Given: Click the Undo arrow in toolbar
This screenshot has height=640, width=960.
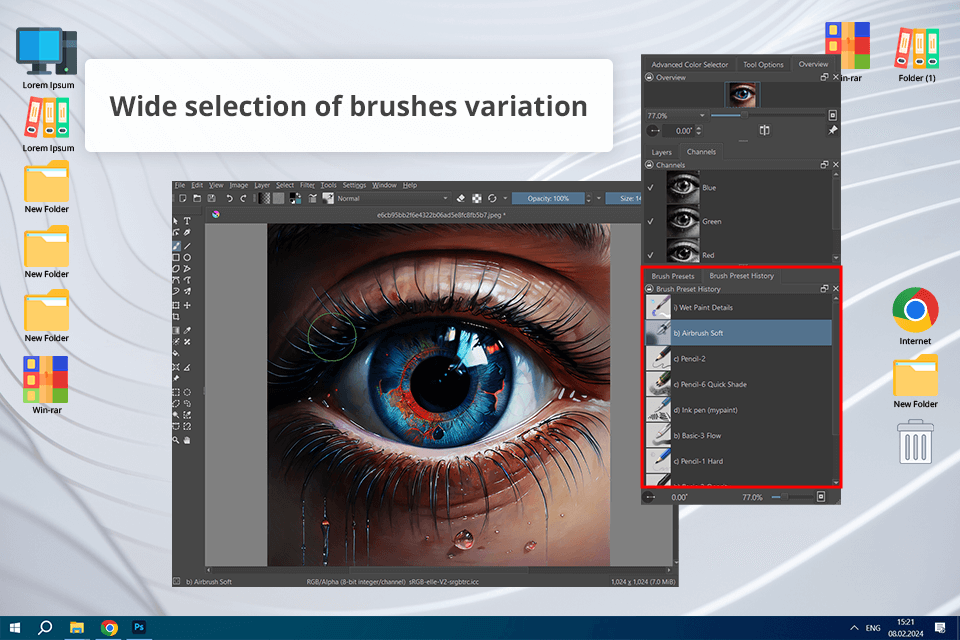Looking at the screenshot, I should point(230,198).
